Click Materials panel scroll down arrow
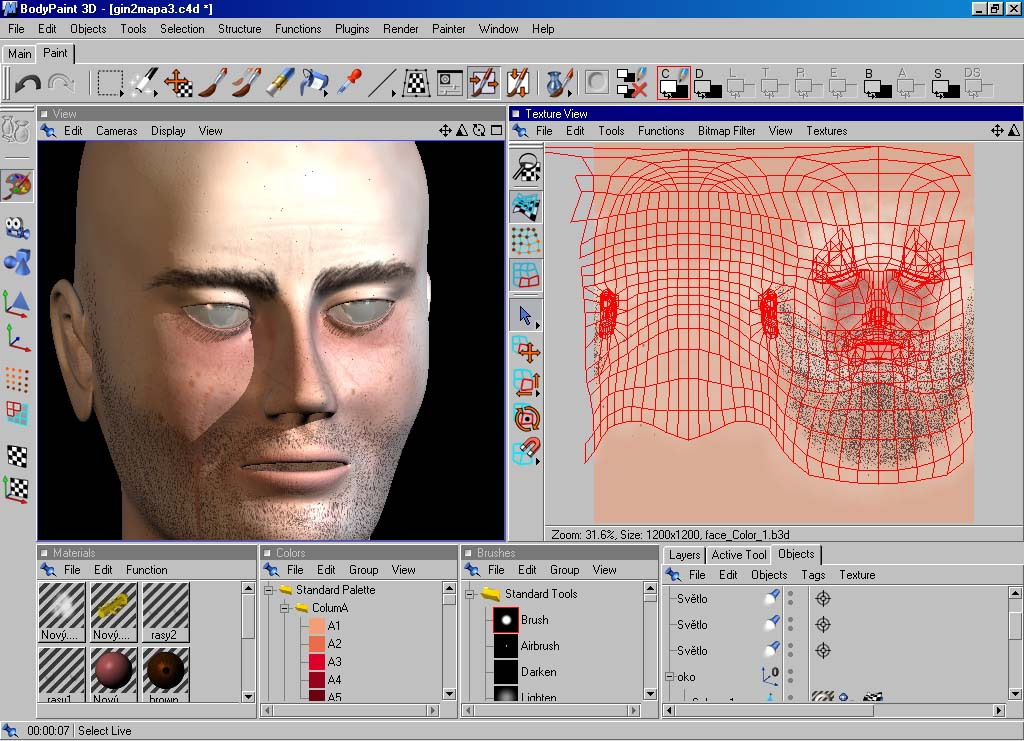 click(x=248, y=697)
